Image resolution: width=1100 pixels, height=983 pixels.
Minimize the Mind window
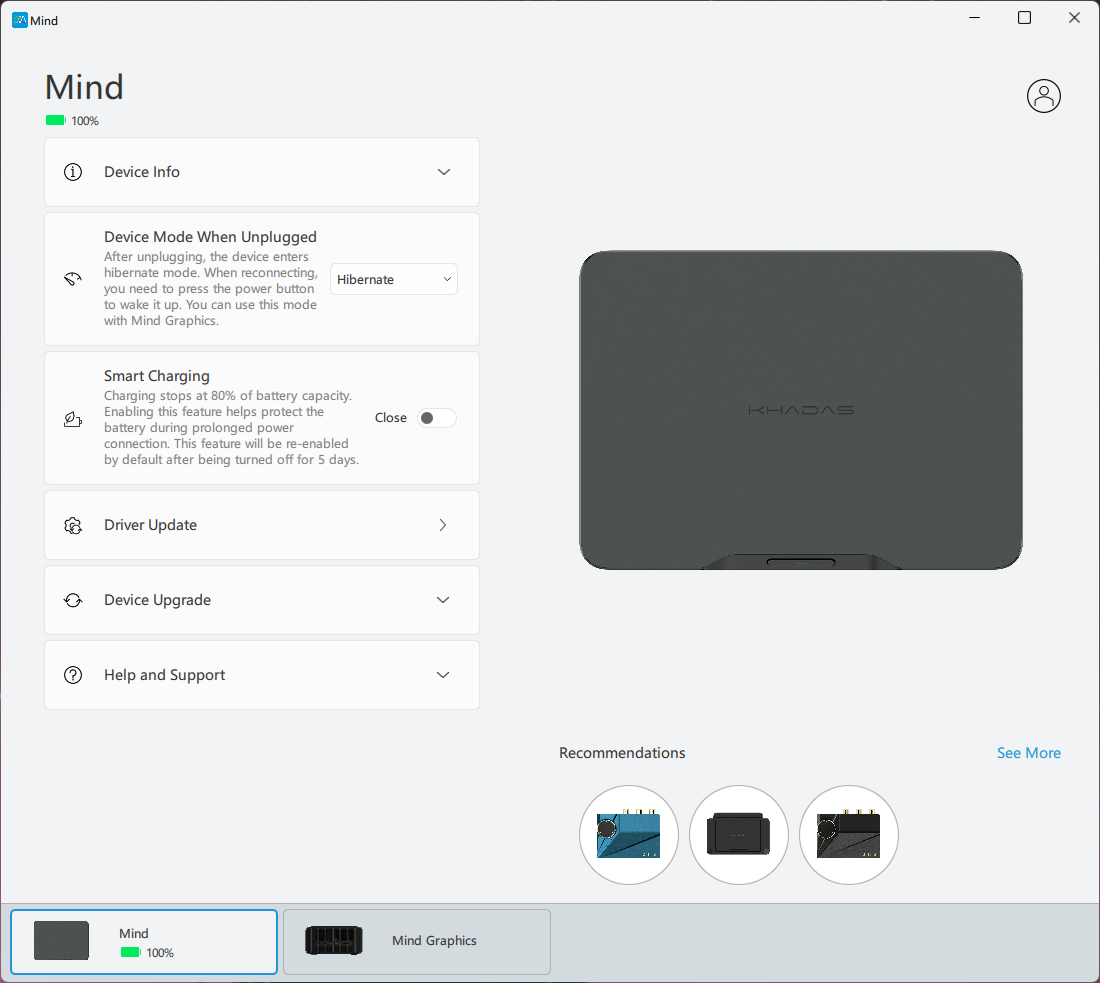974,18
